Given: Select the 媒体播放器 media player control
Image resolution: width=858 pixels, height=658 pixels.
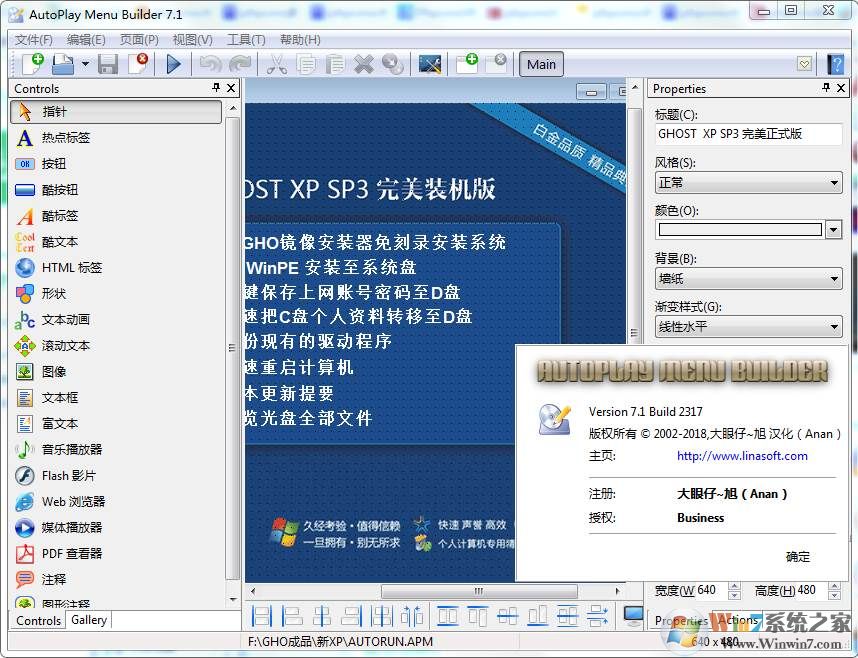Looking at the screenshot, I should (63, 527).
